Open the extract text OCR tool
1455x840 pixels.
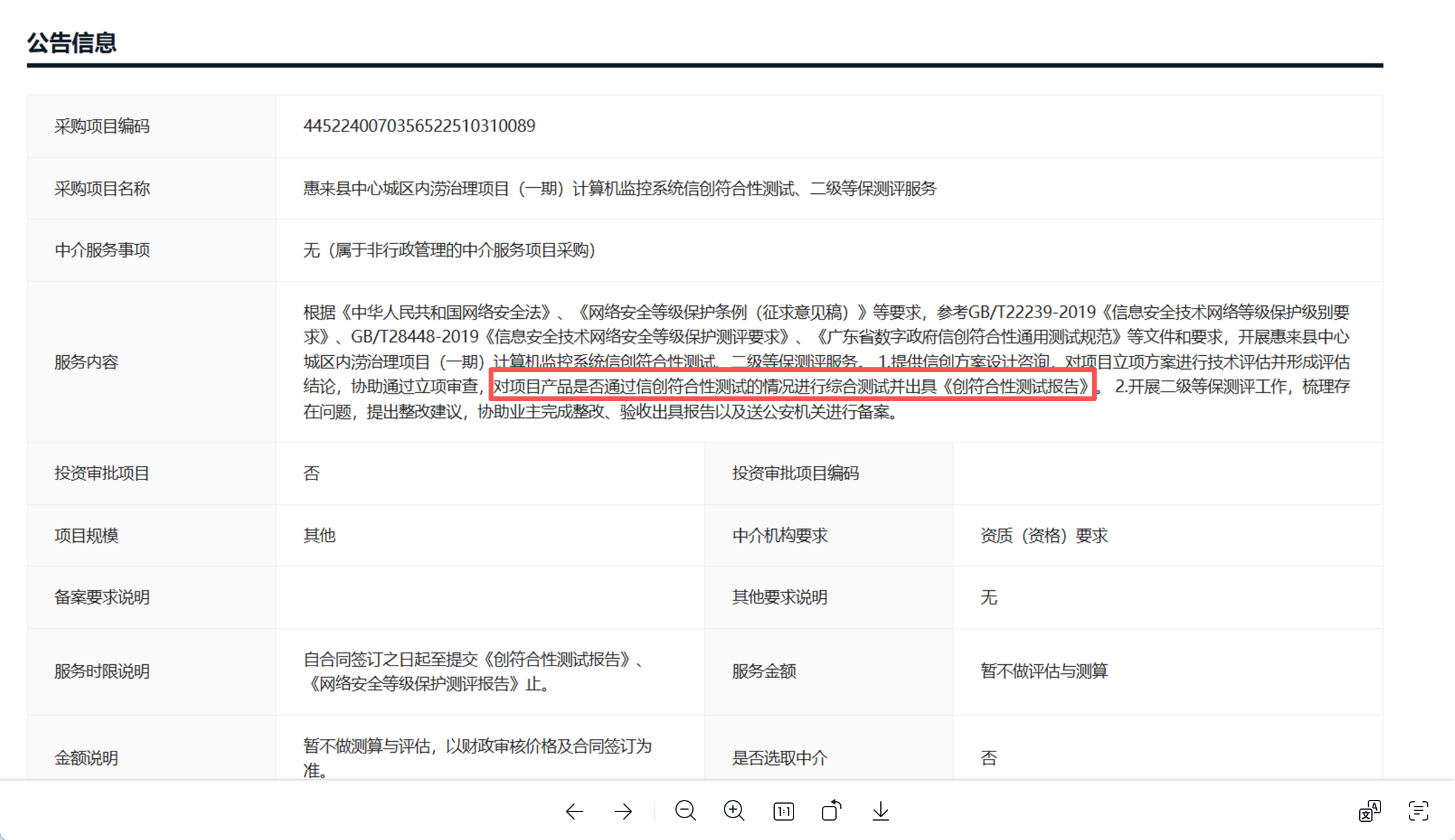pos(1418,811)
